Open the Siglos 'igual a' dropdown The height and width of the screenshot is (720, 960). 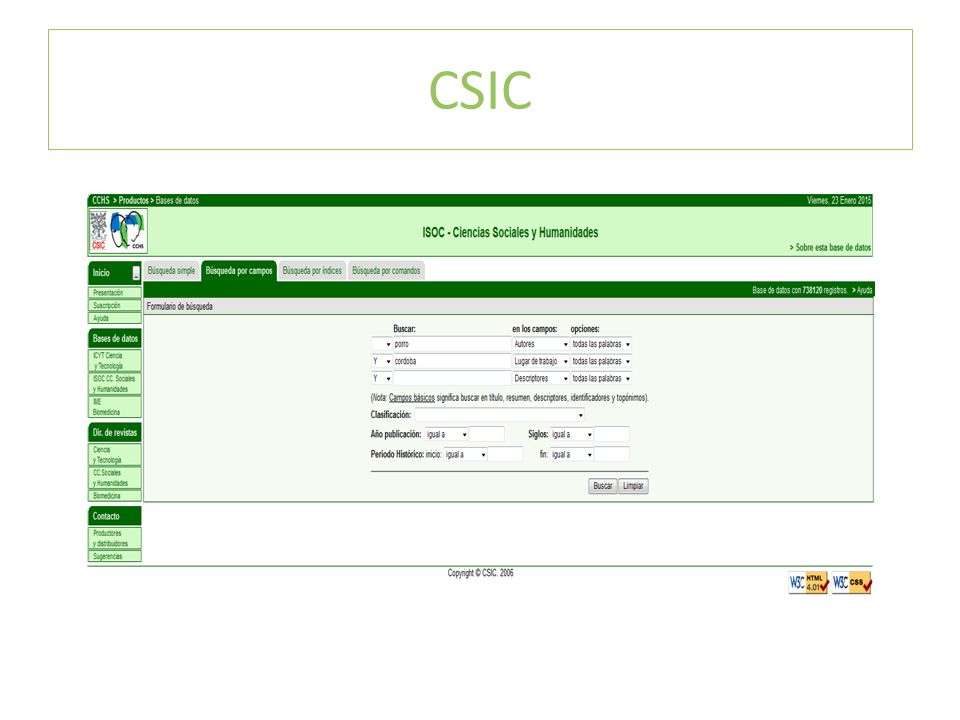pyautogui.click(x=572, y=435)
